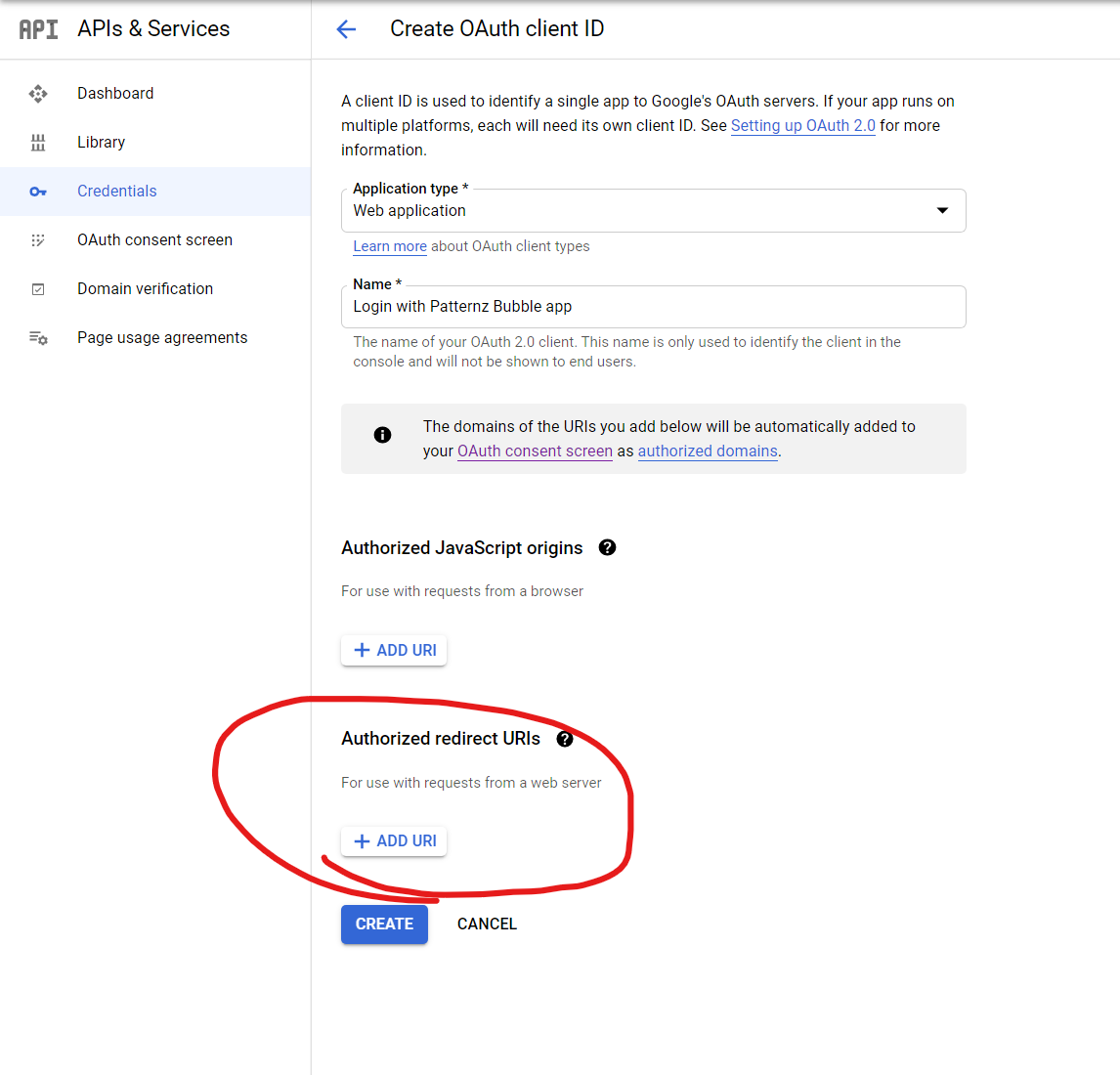The image size is (1120, 1075).
Task: Click the Dashboard icon in sidebar
Action: 38,94
